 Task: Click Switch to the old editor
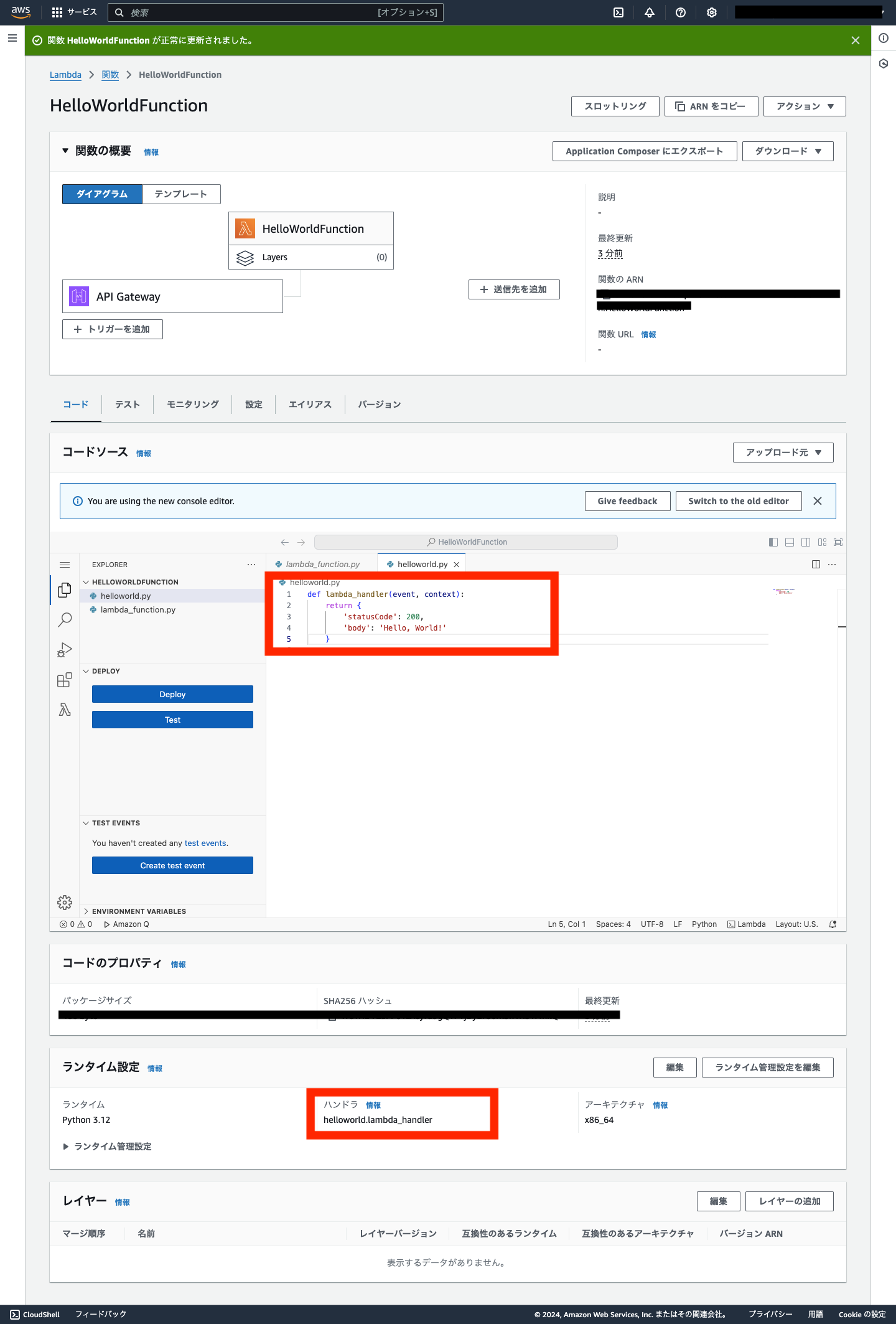pyautogui.click(x=739, y=501)
